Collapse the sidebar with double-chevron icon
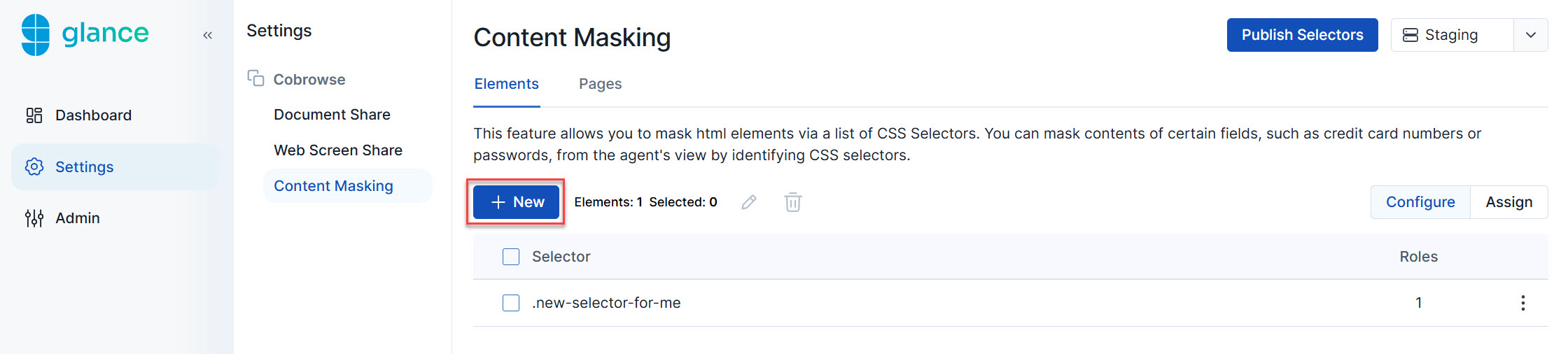Image resolution: width=1568 pixels, height=354 pixels. click(x=207, y=35)
